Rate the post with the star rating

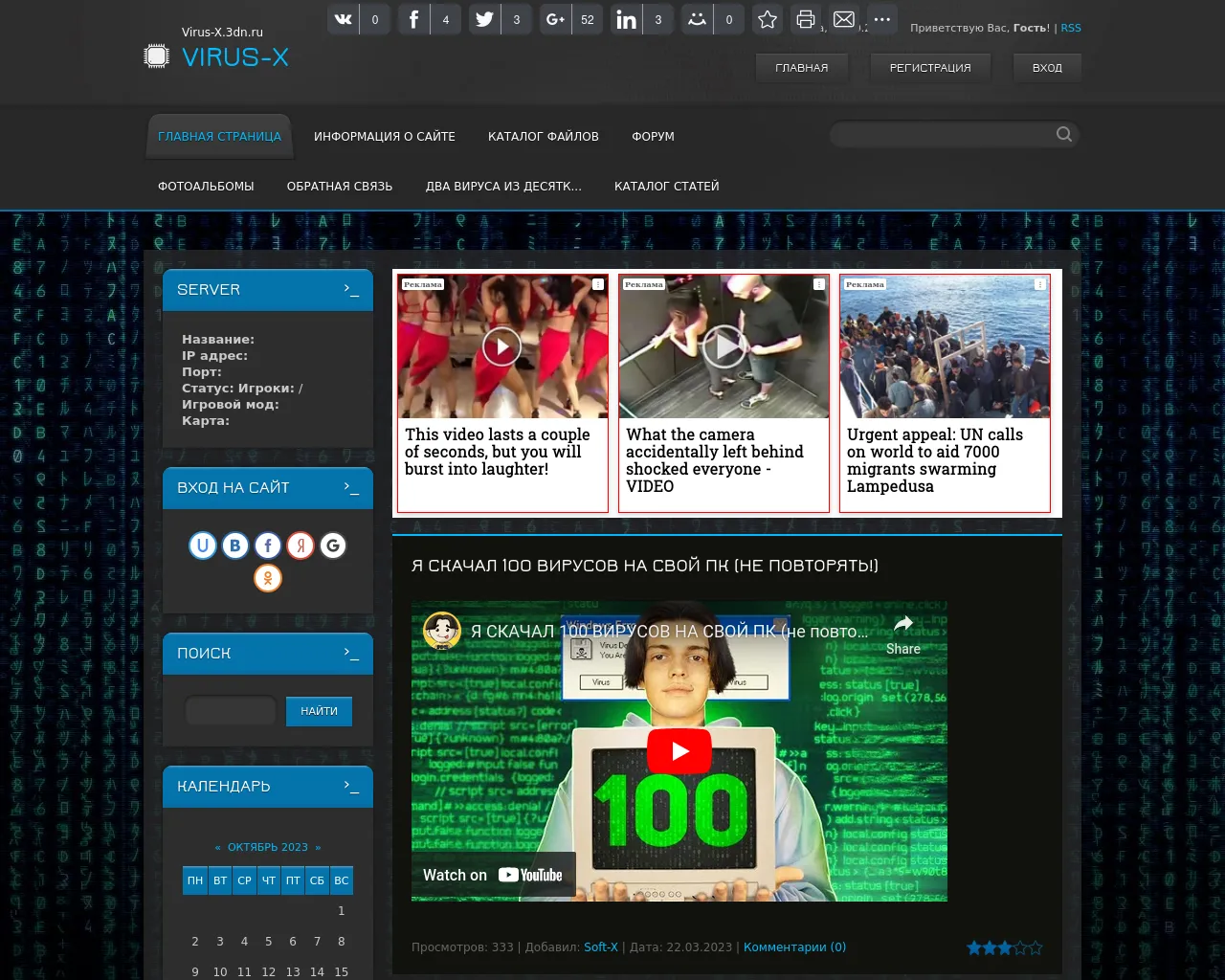tap(1004, 947)
